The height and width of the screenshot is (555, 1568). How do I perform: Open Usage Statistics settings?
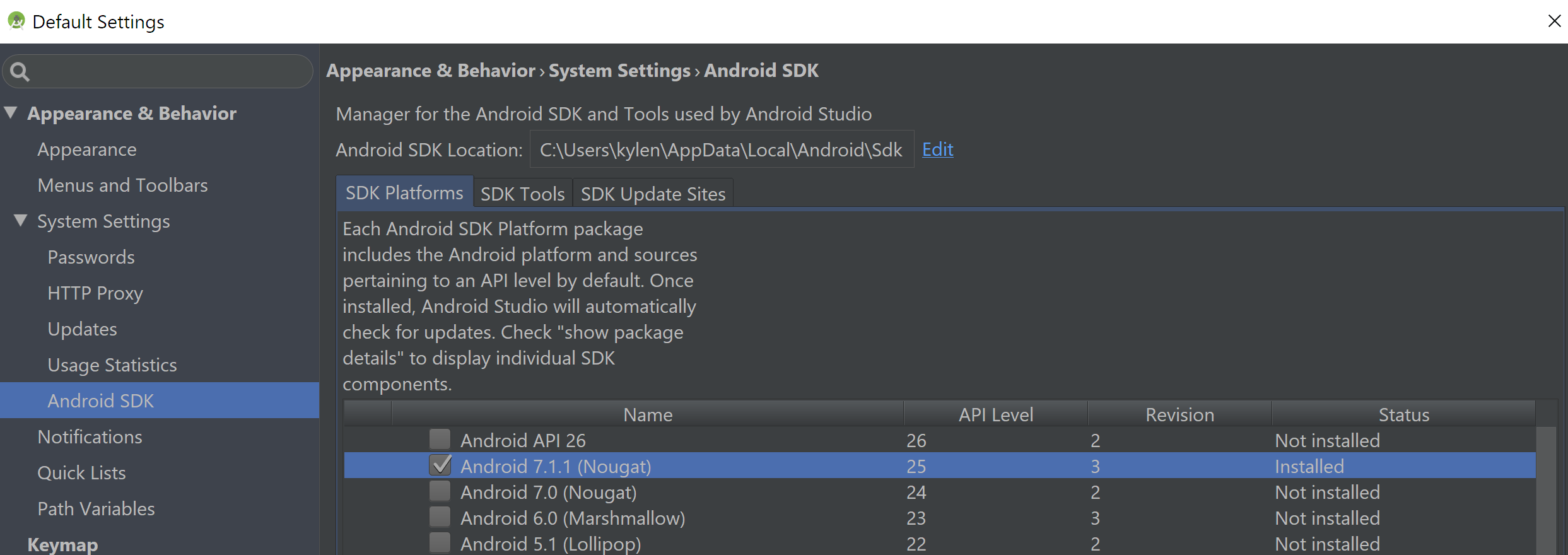pos(112,365)
